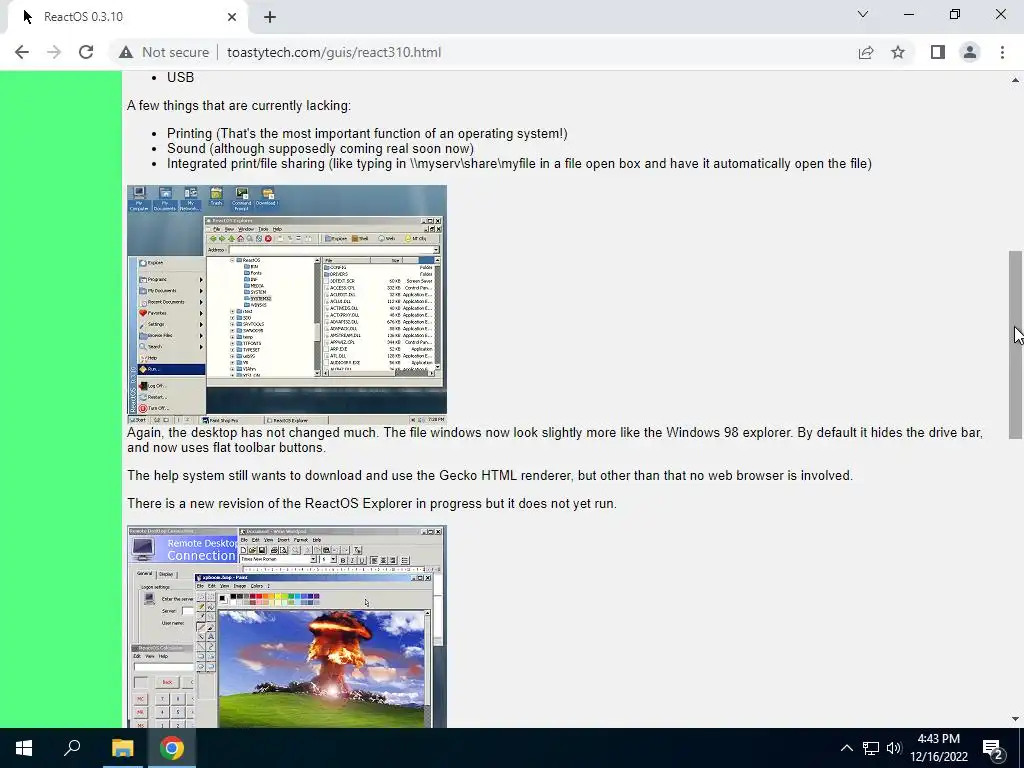The height and width of the screenshot is (768, 1024).
Task: Open the Windows Start menu
Action: pyautogui.click(x=24, y=748)
